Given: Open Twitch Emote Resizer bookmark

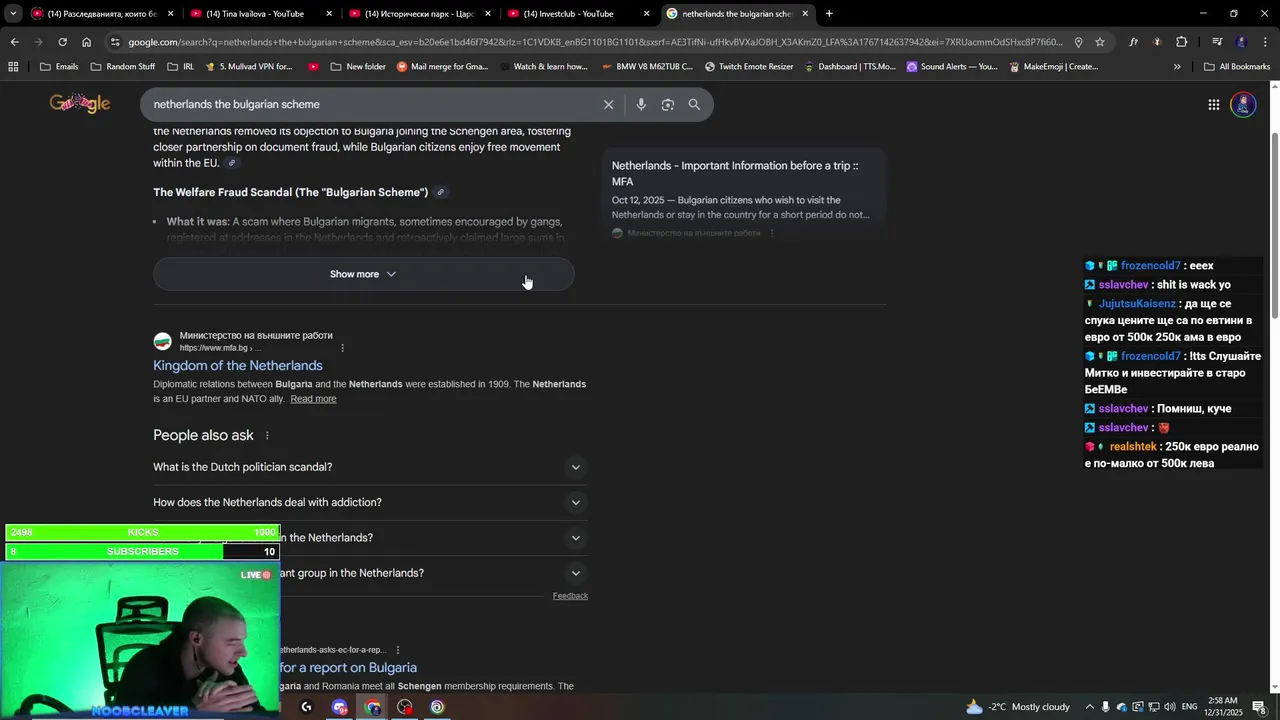Looking at the screenshot, I should click(749, 67).
